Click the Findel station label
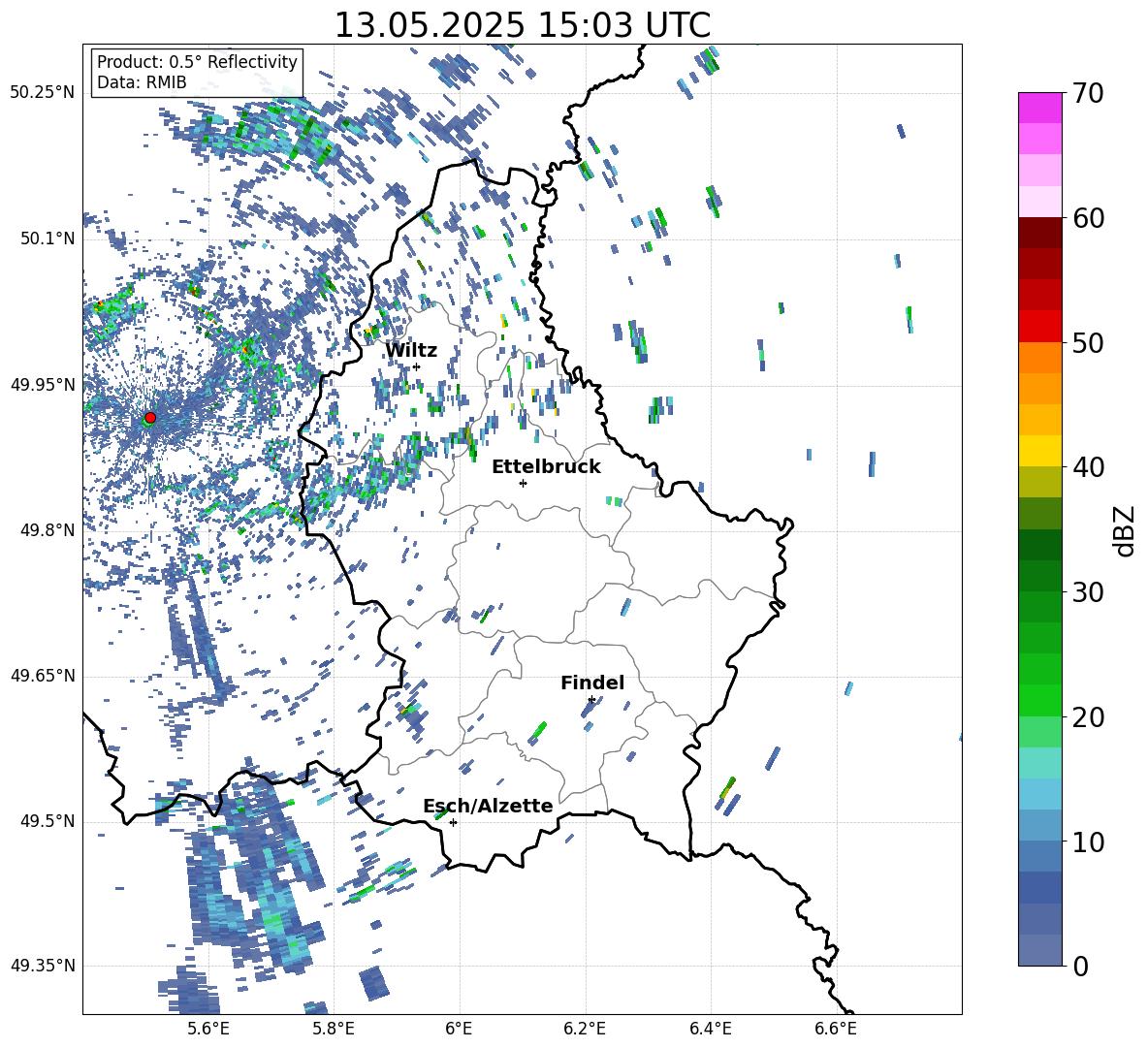This screenshot has width=1148, height=1048. [x=592, y=683]
